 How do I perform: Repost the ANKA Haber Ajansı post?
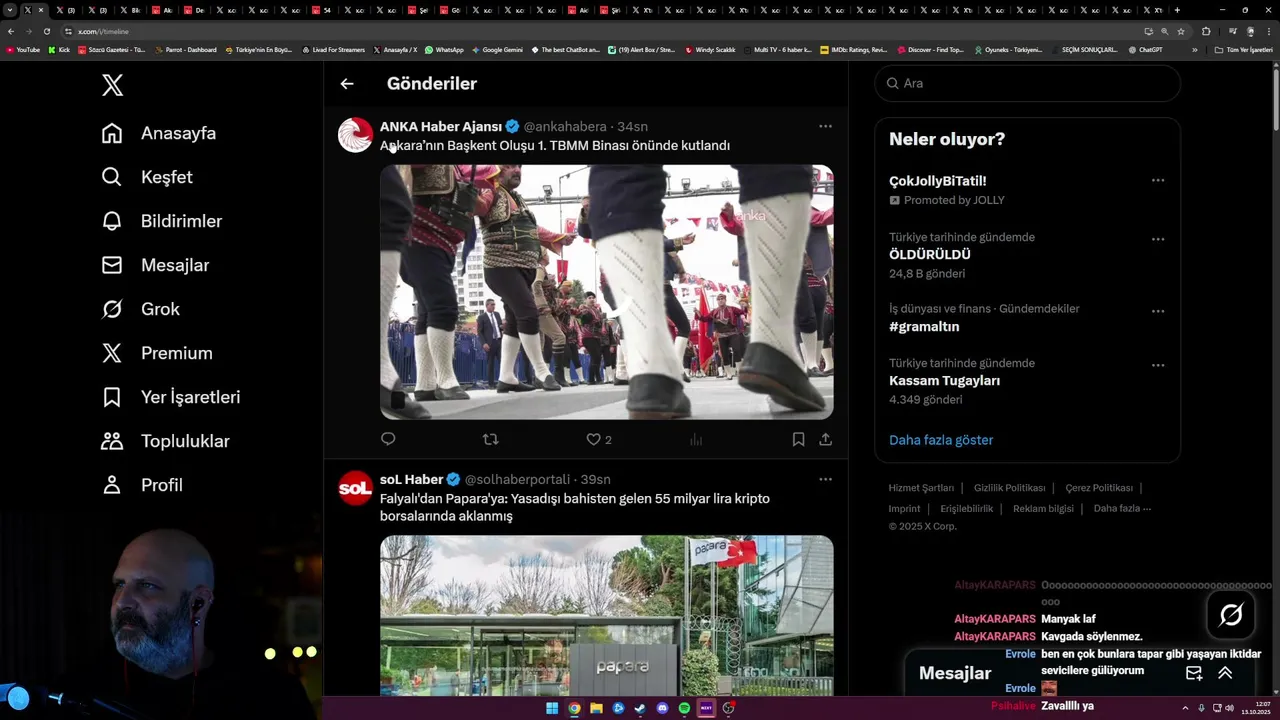coord(490,439)
